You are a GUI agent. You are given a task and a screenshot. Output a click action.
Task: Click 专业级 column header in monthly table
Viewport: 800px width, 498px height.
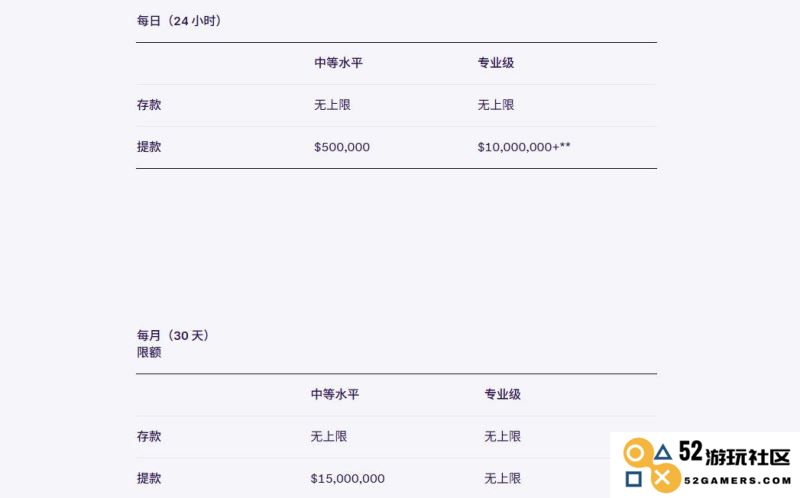click(x=503, y=394)
